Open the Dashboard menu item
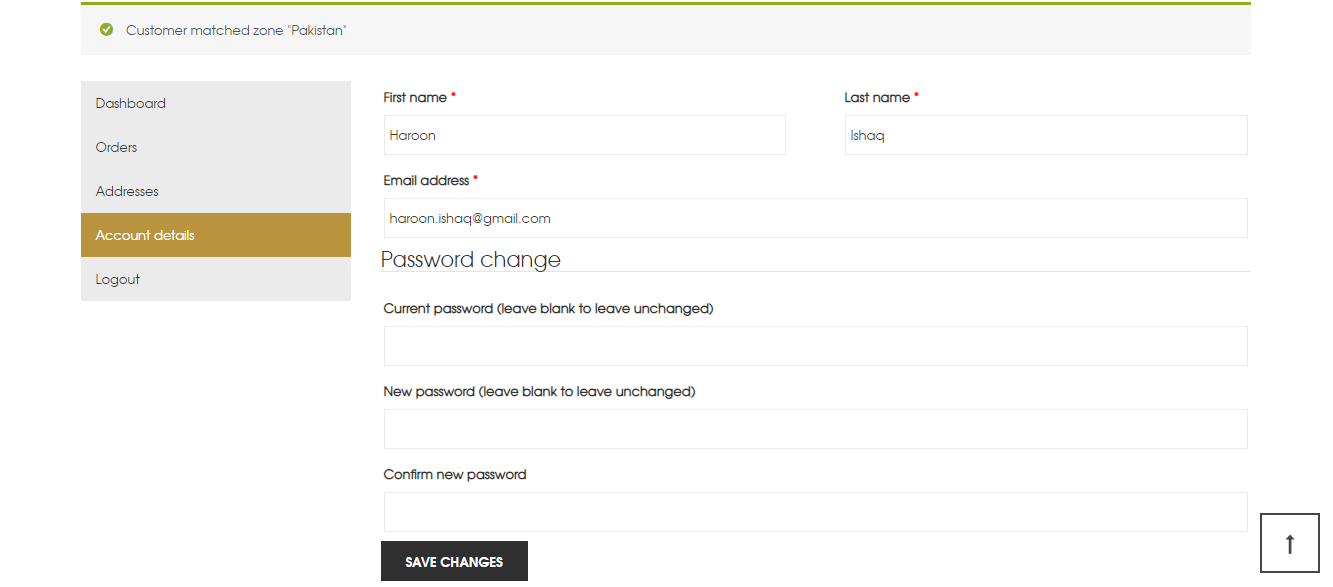The height and width of the screenshot is (587, 1333). 216,103
